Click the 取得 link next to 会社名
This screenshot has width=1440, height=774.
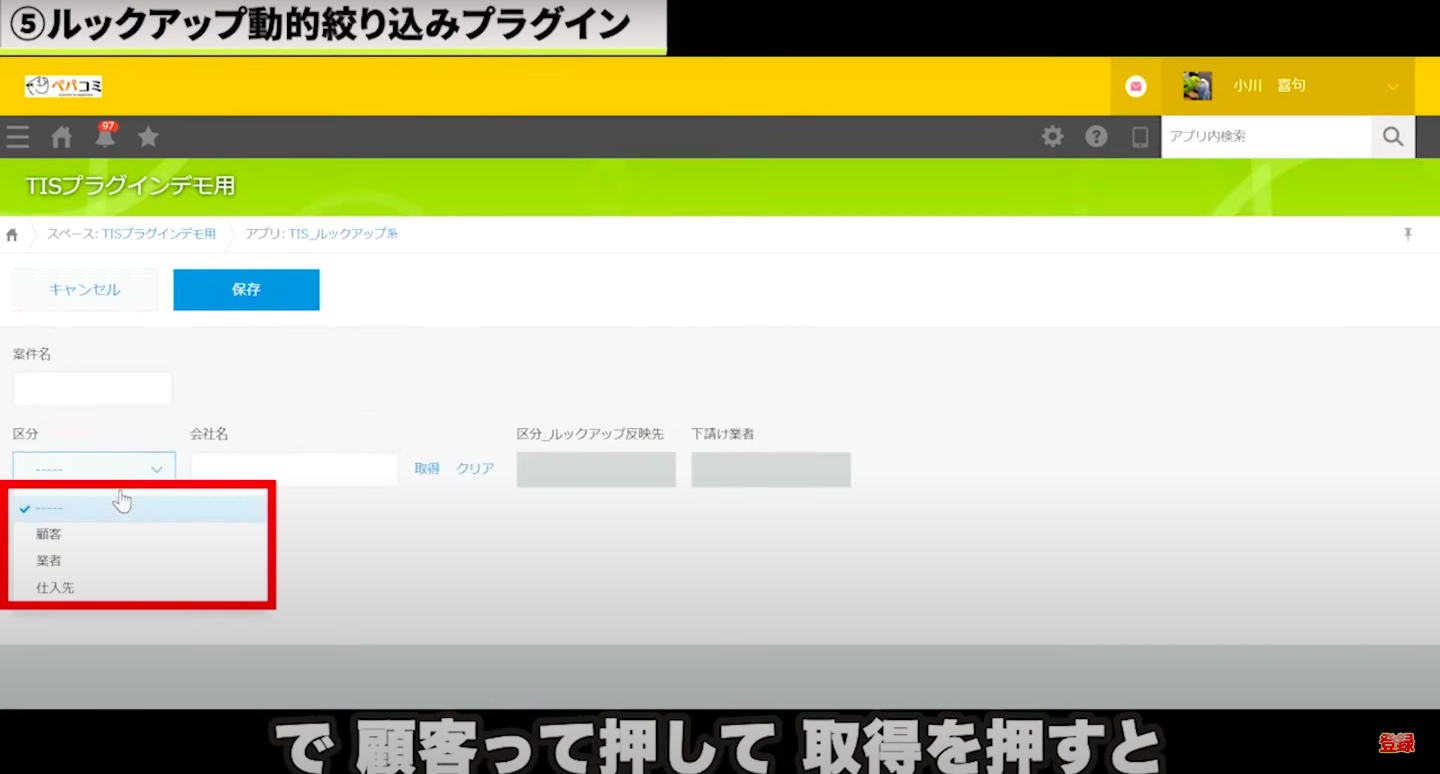tap(427, 468)
